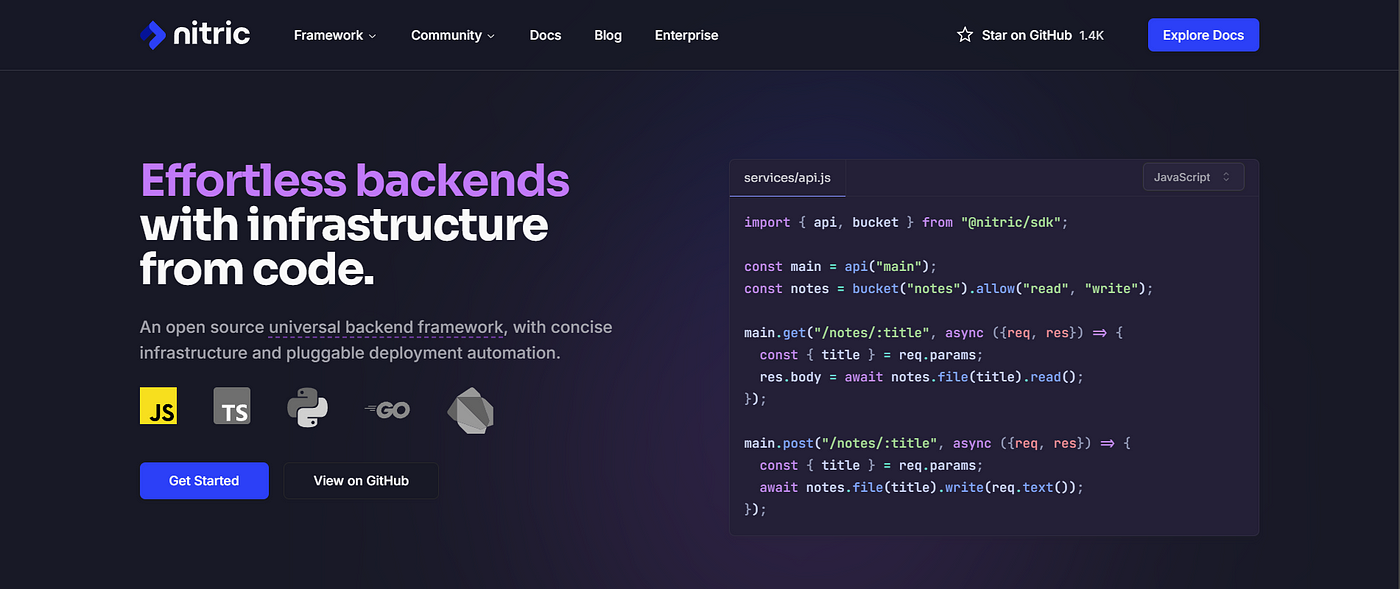Go to the Blog page
The width and height of the screenshot is (1400, 589).
(608, 35)
